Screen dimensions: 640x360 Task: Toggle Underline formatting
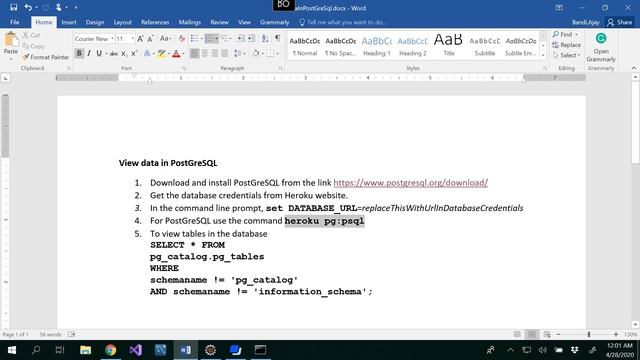coord(99,53)
